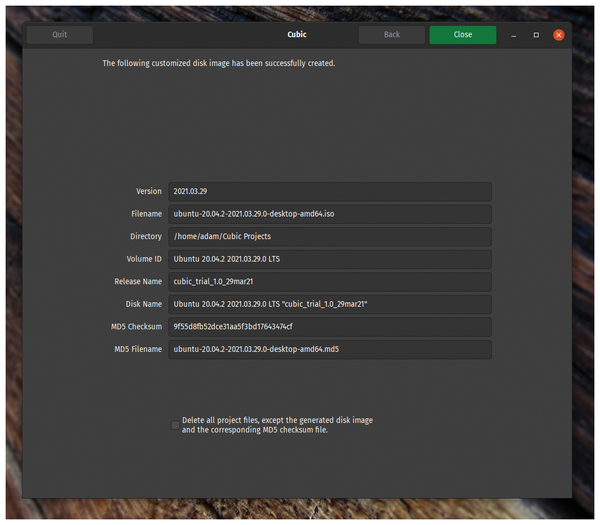Click the MD5 Checksum label

point(136,327)
